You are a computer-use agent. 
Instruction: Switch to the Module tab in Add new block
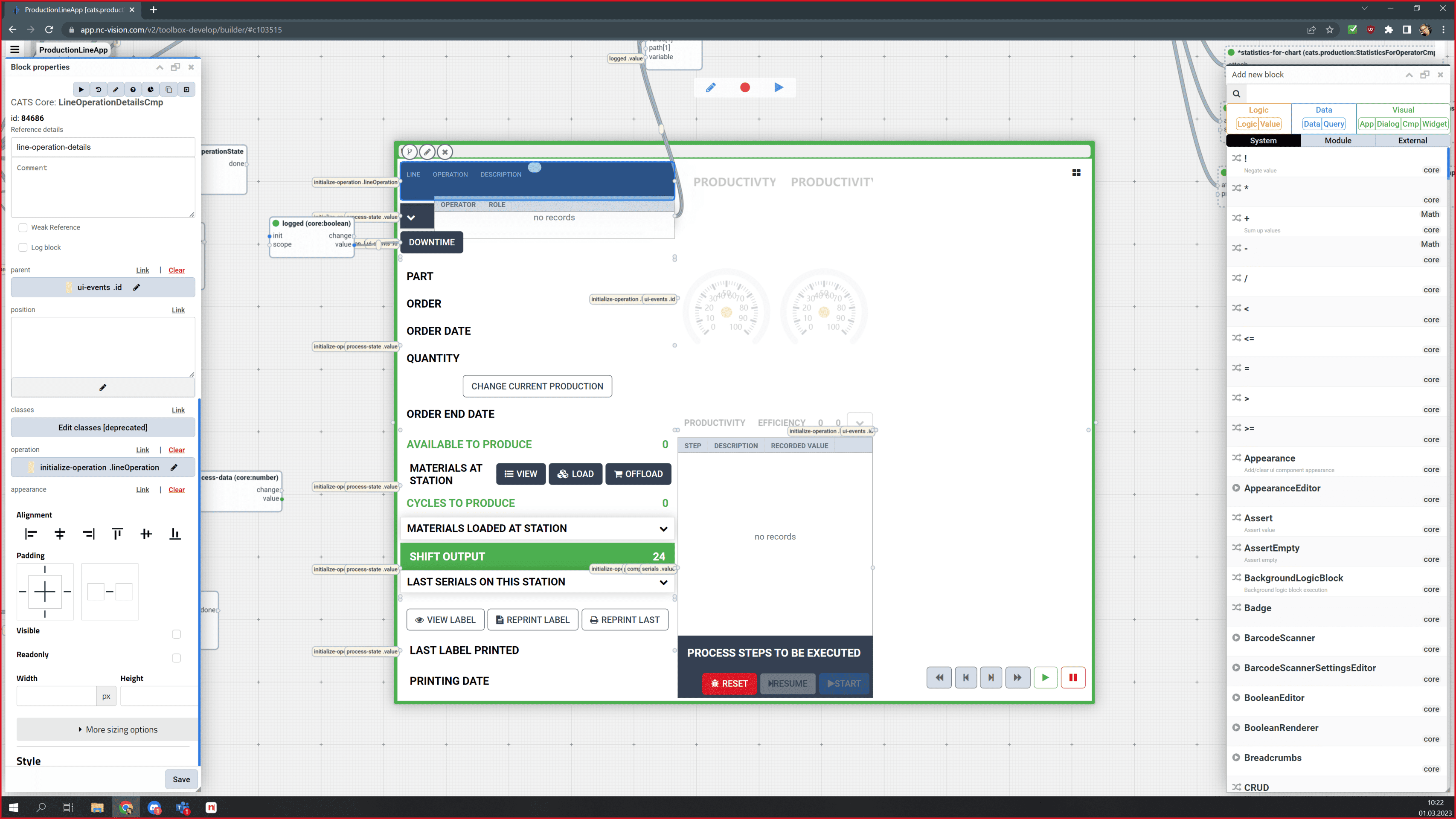tap(1338, 141)
